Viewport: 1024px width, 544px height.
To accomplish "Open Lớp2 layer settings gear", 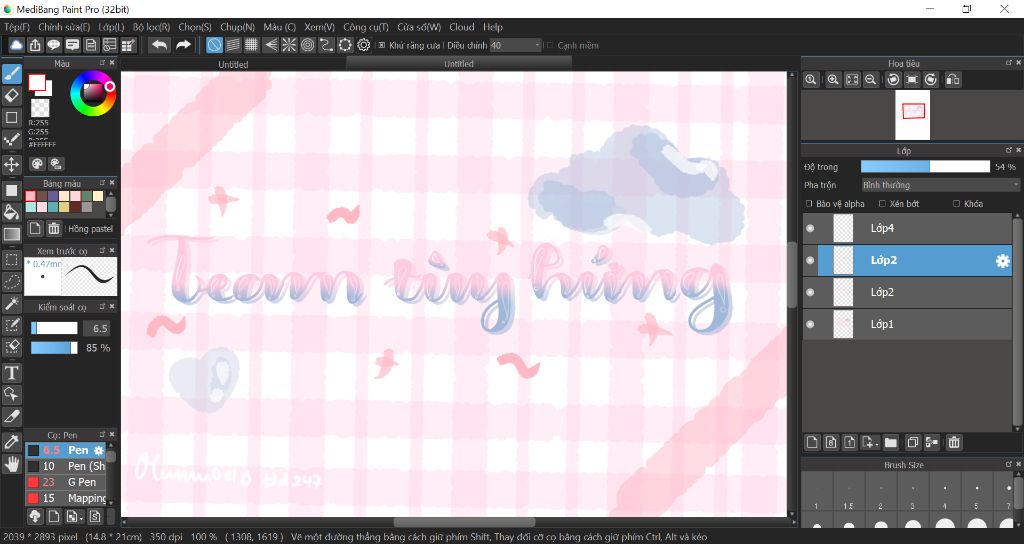I will click(x=1002, y=261).
